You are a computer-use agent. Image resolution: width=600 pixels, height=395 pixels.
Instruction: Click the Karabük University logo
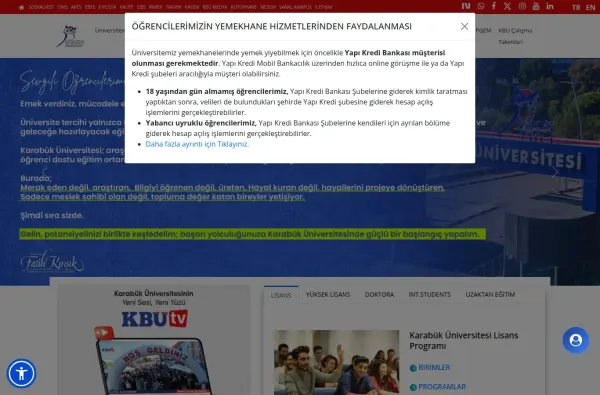[x=70, y=36]
